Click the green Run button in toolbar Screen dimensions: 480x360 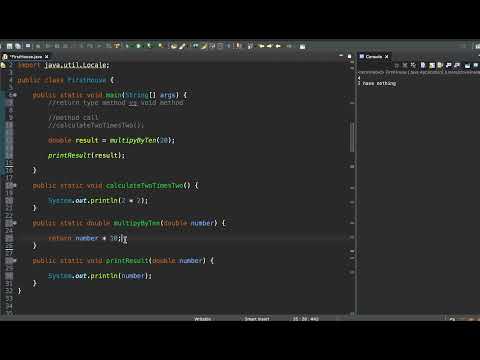[138, 46]
